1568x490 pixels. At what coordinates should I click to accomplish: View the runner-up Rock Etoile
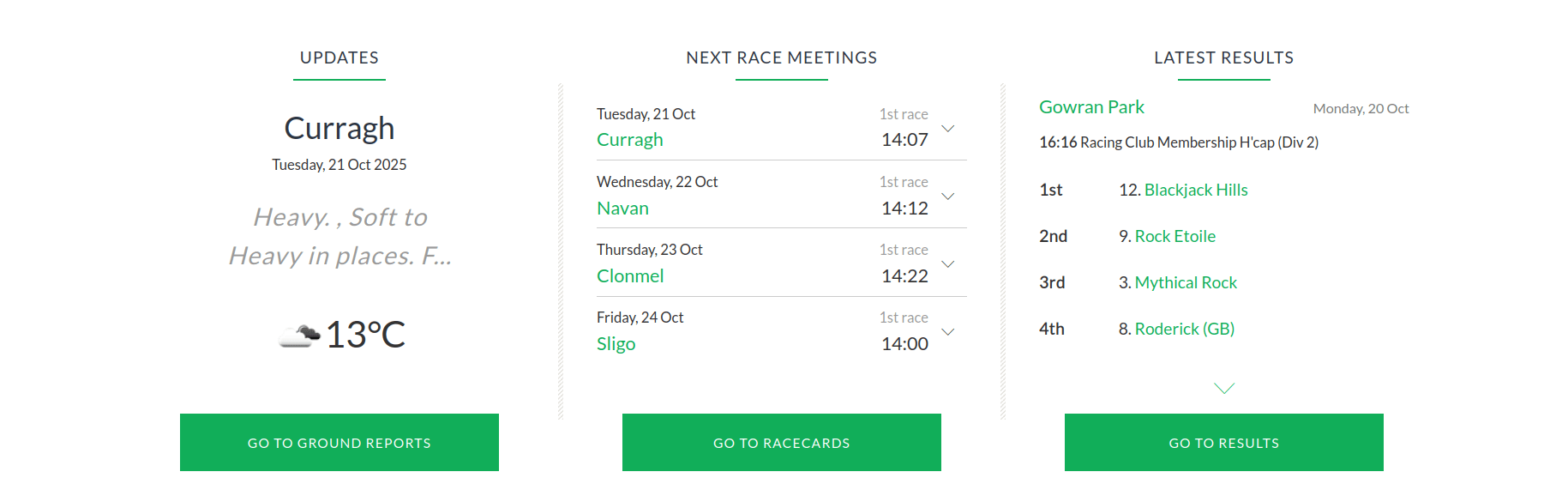[x=1175, y=236]
